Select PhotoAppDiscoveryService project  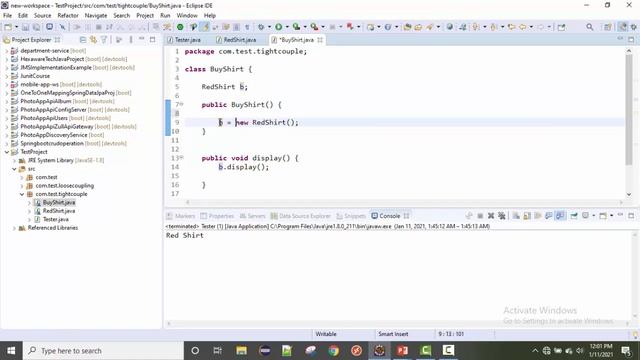(x=57, y=135)
